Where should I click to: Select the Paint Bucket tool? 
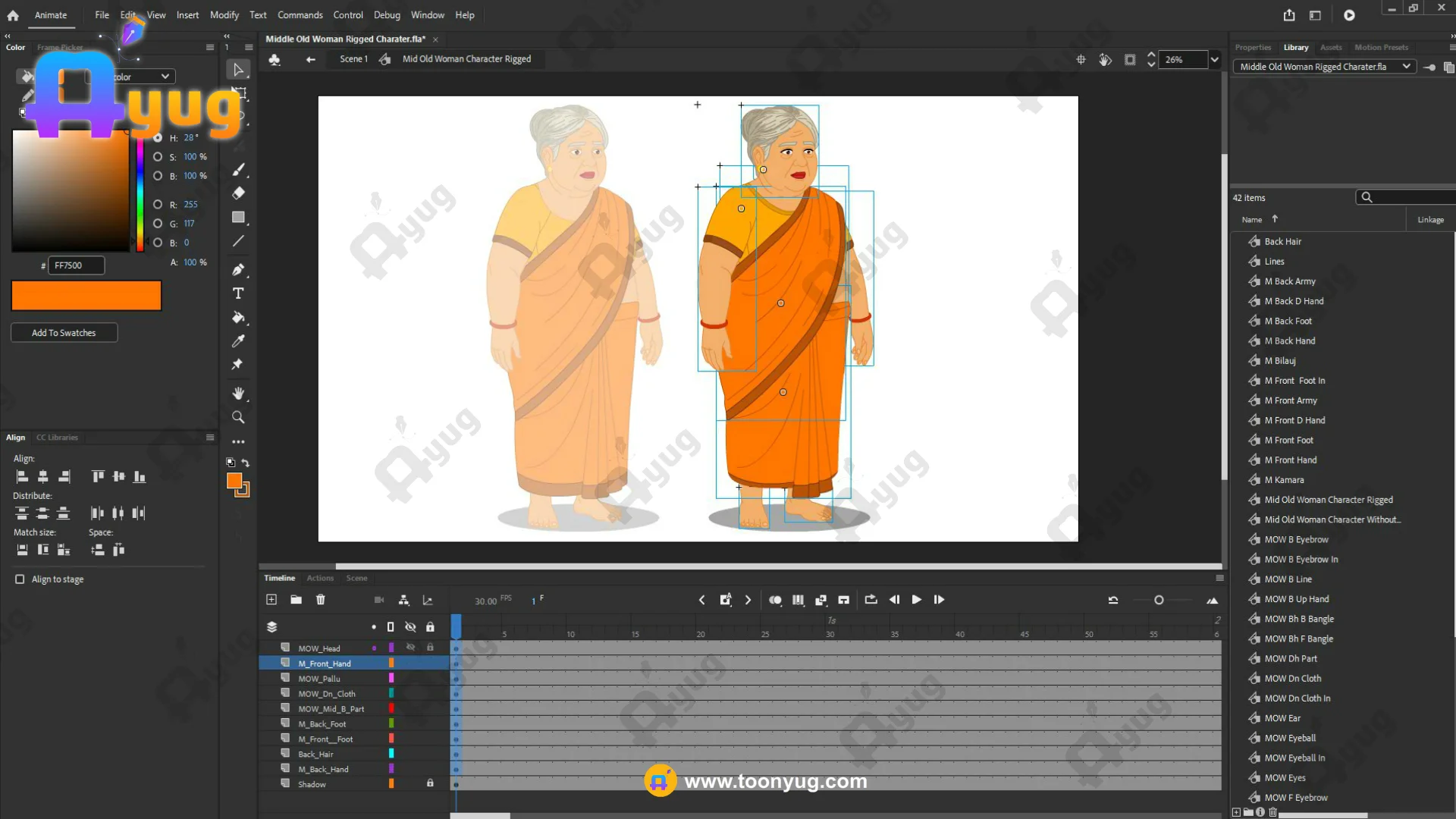click(238, 318)
